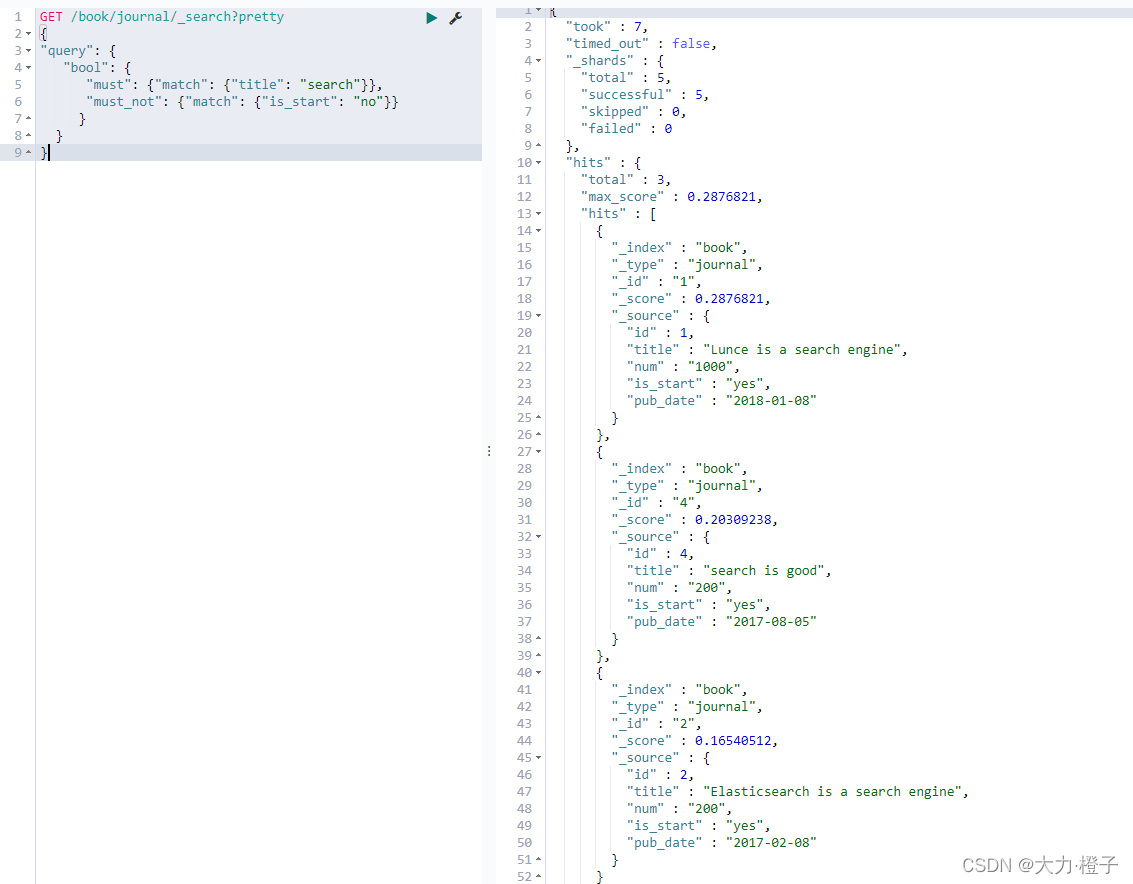The height and width of the screenshot is (884, 1133).
Task: Collapse the "hits" array at response line 13
Action: pyautogui.click(x=538, y=214)
